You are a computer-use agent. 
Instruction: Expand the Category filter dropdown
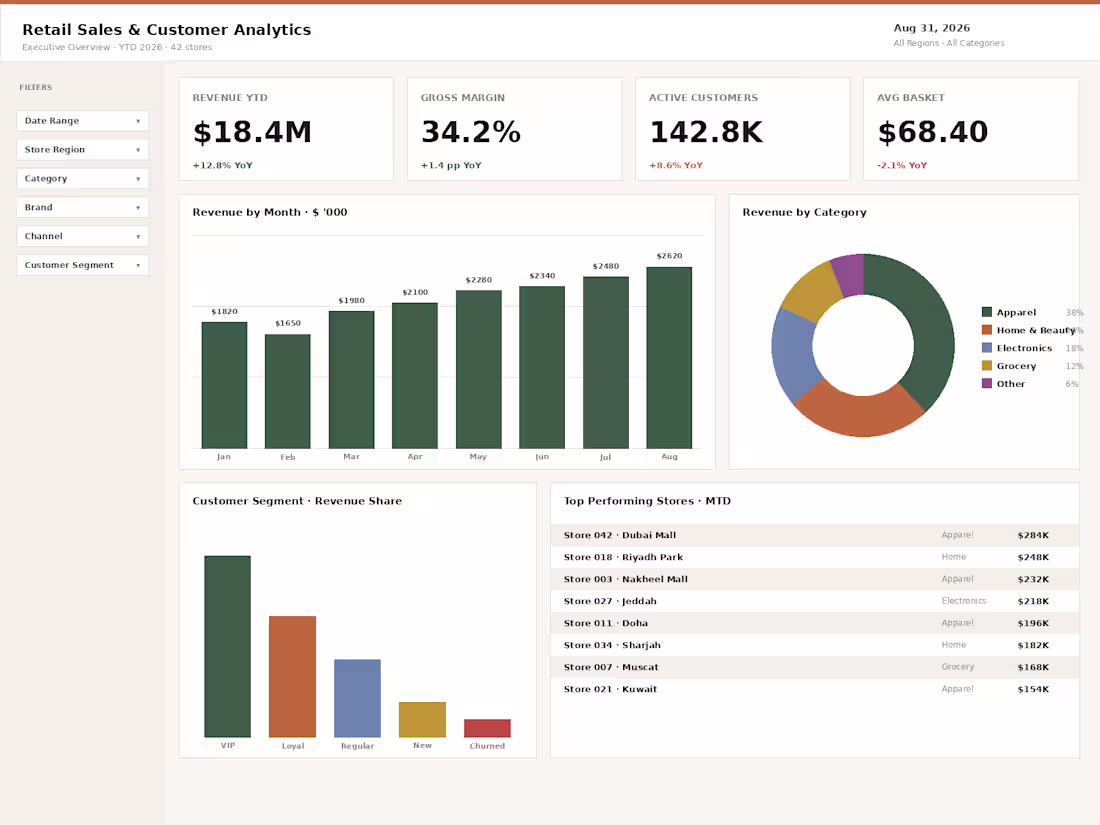(x=83, y=178)
